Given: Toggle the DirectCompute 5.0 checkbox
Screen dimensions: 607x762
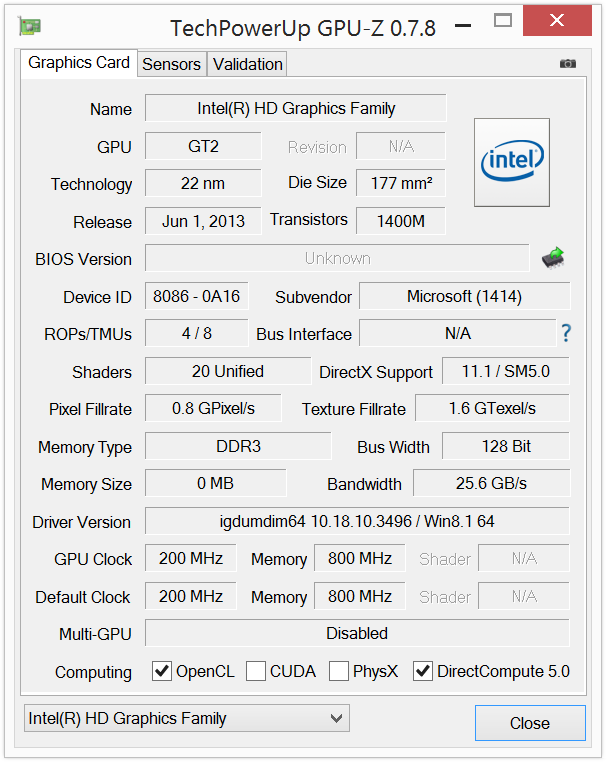Looking at the screenshot, I should coord(423,671).
